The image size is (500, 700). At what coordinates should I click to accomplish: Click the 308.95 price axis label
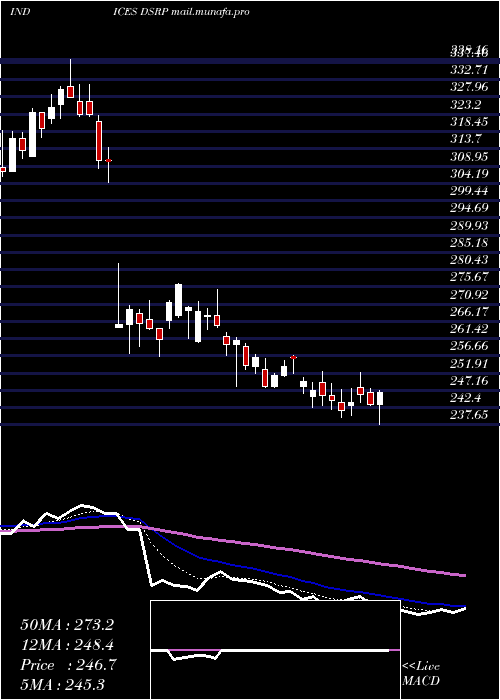(x=470, y=157)
